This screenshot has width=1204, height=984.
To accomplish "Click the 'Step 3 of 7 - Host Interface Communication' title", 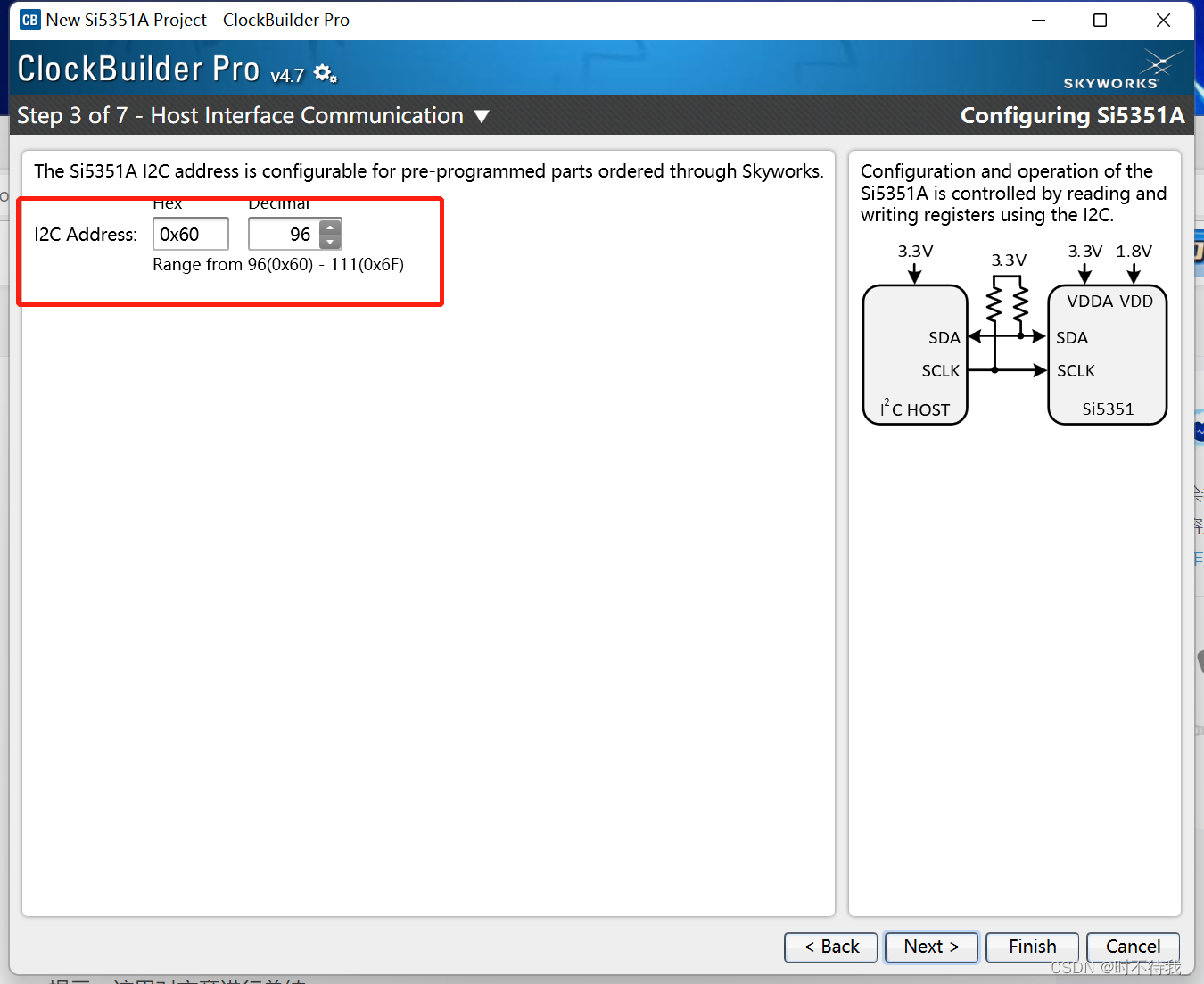I will pyautogui.click(x=241, y=116).
